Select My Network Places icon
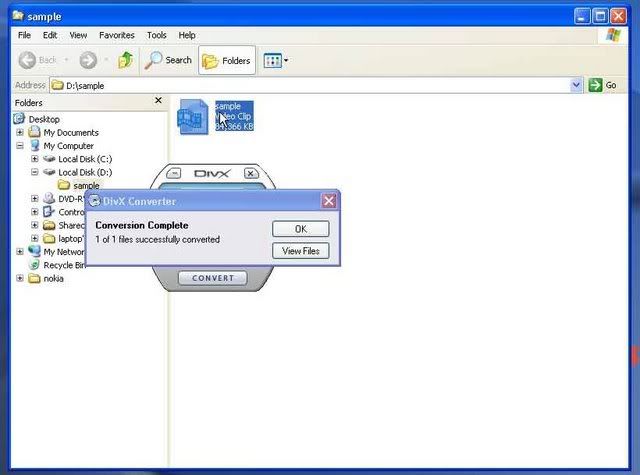Image resolution: width=640 pixels, height=475 pixels. (34, 251)
